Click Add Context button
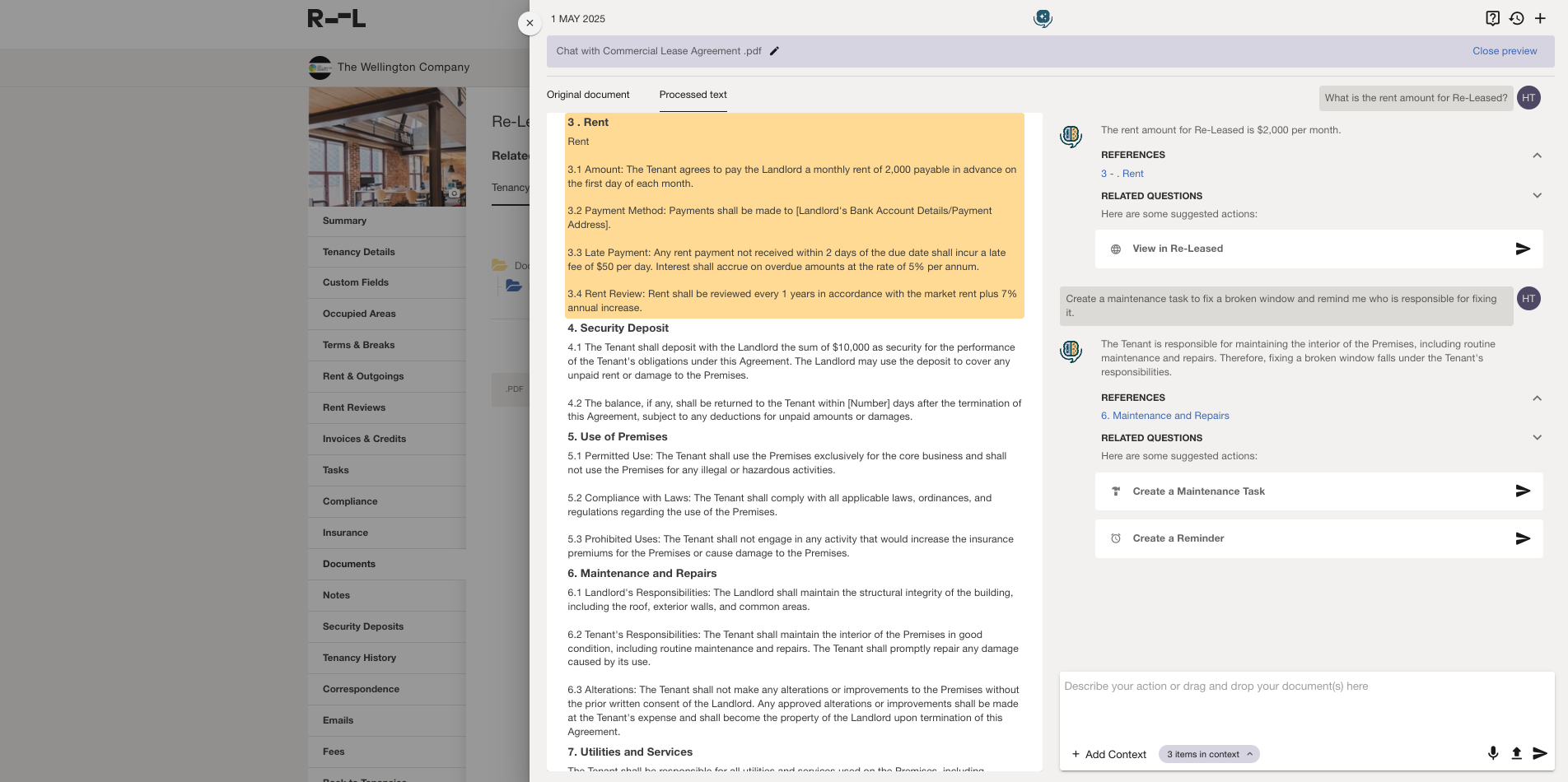This screenshot has height=782, width=1568. (x=1108, y=754)
